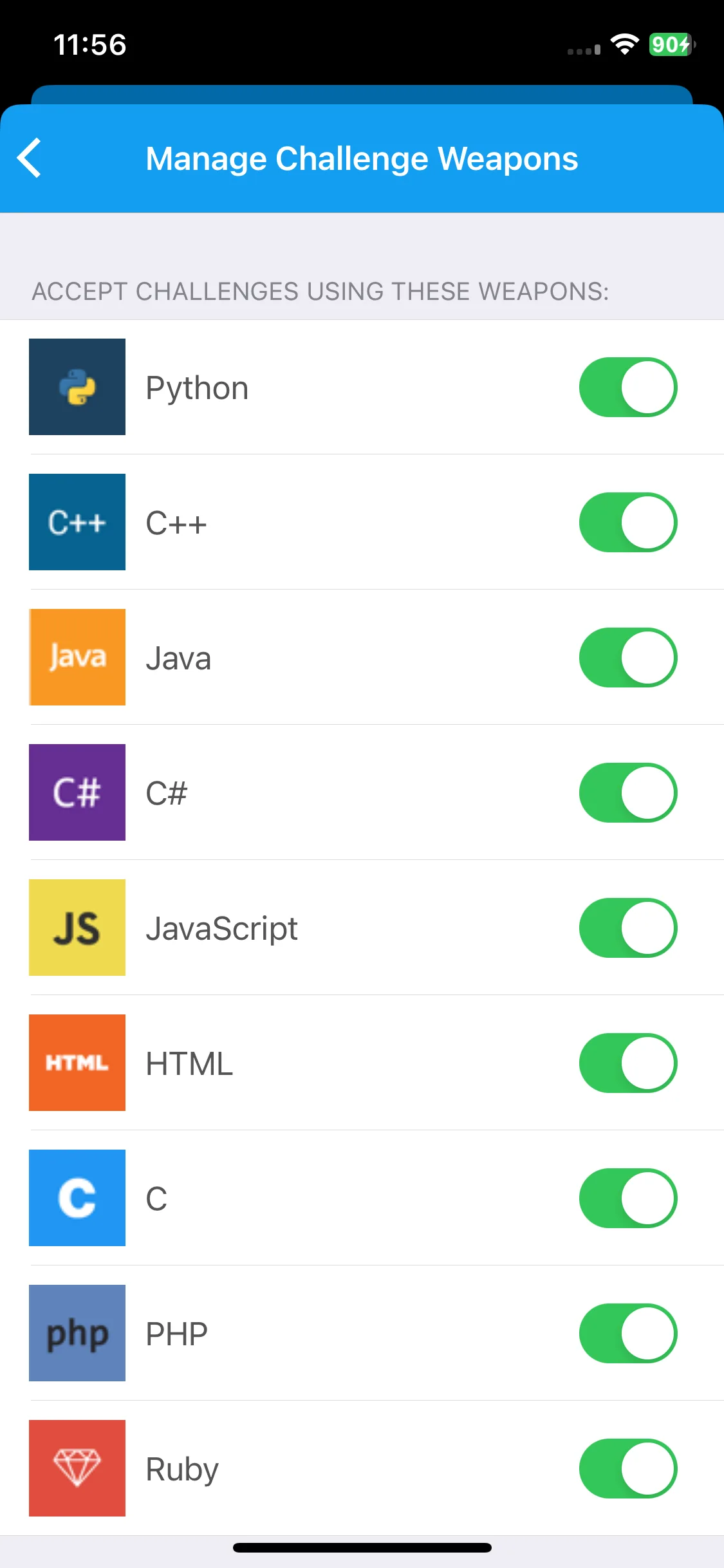Tap the blue C language icon
724x1568 pixels.
coord(77,1198)
